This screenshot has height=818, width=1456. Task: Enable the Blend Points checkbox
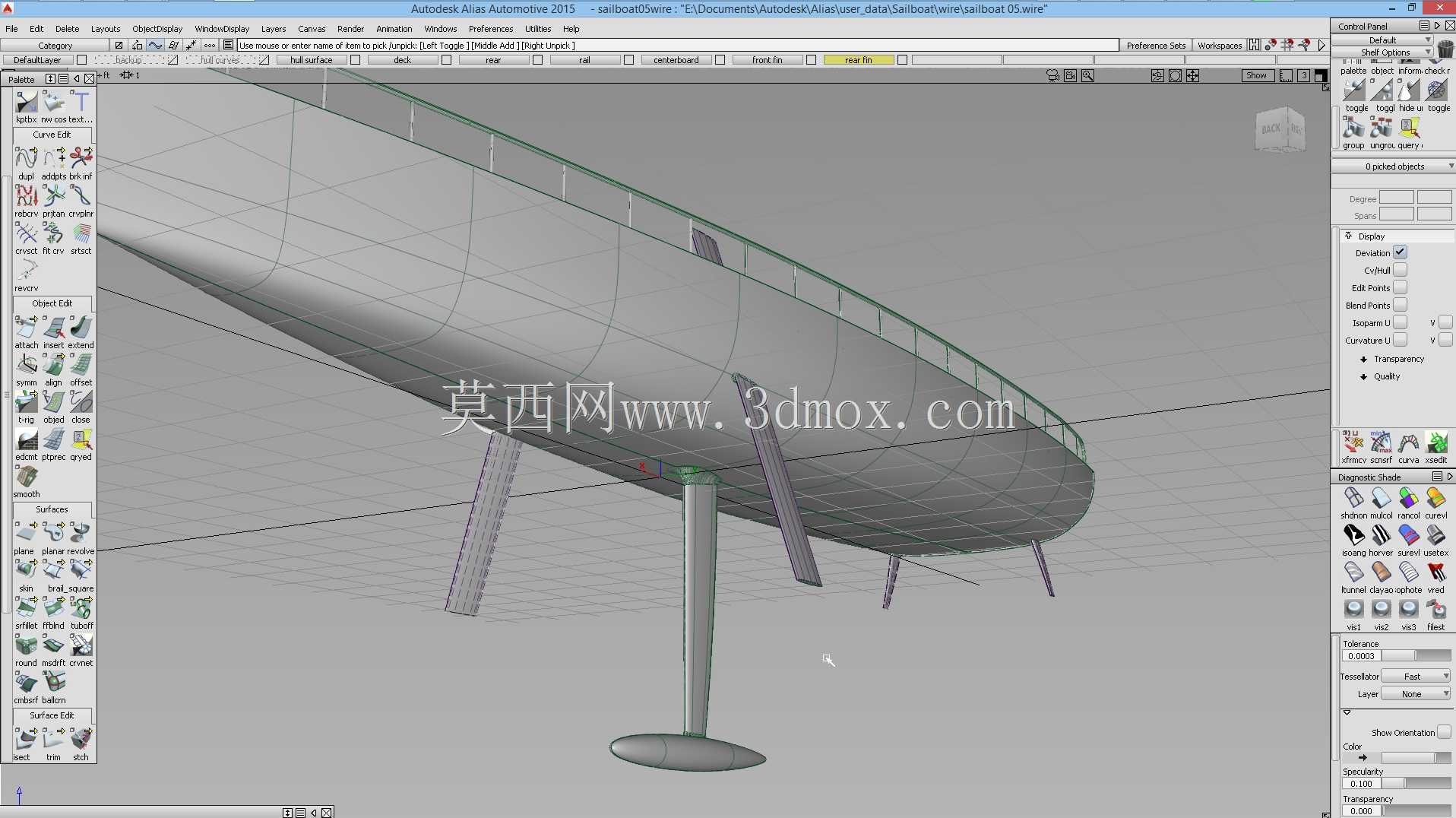pos(1400,305)
